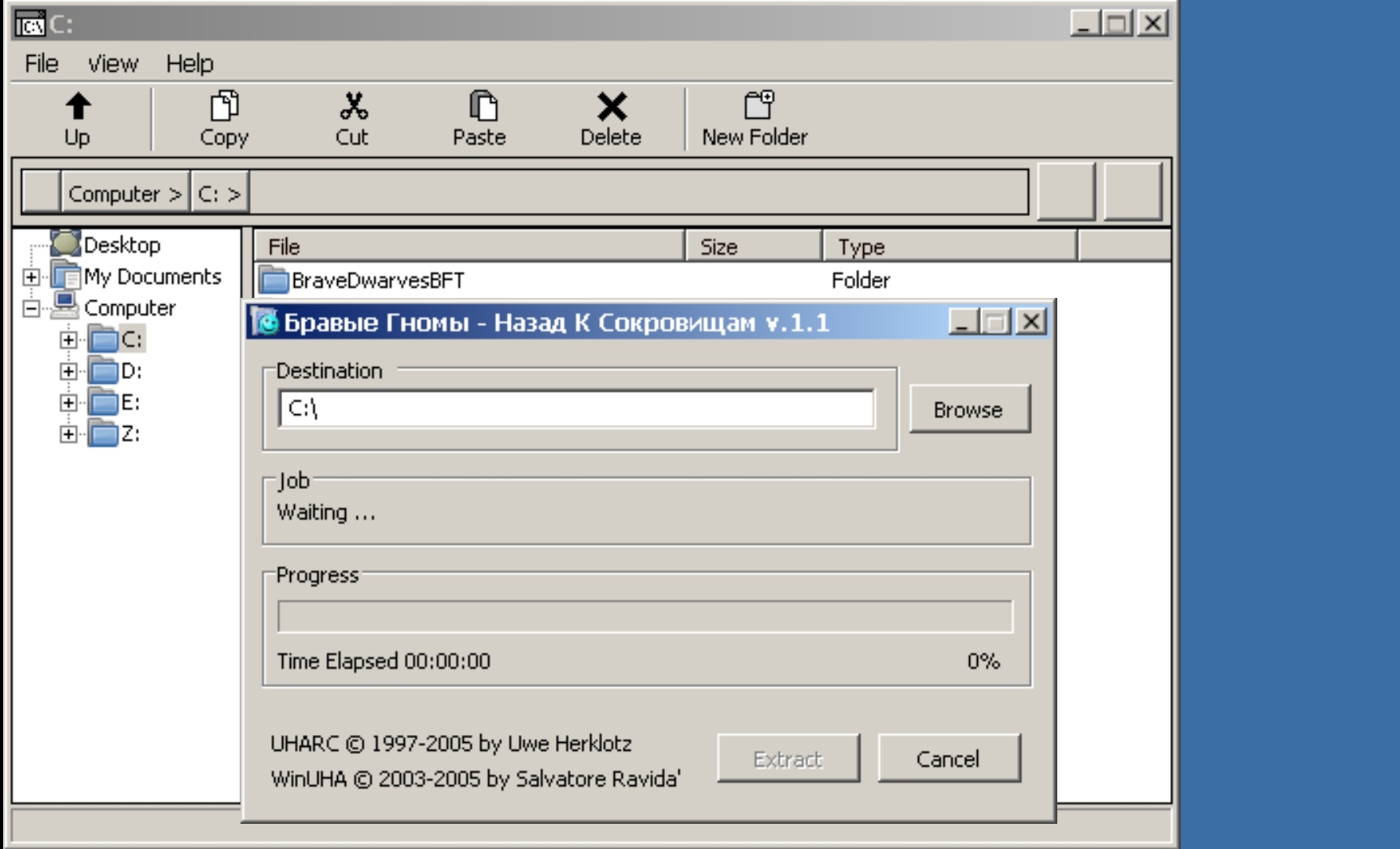Click the extraction progress bar
1400x849 pixels.
(x=645, y=617)
